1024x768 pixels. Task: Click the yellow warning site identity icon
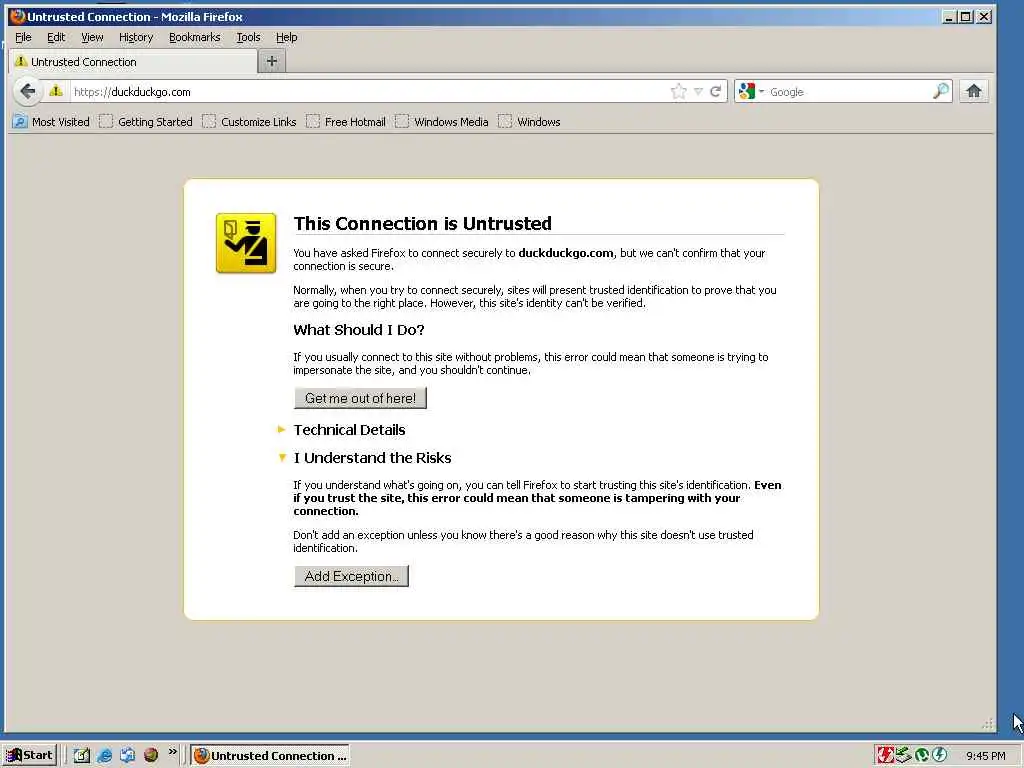56,91
